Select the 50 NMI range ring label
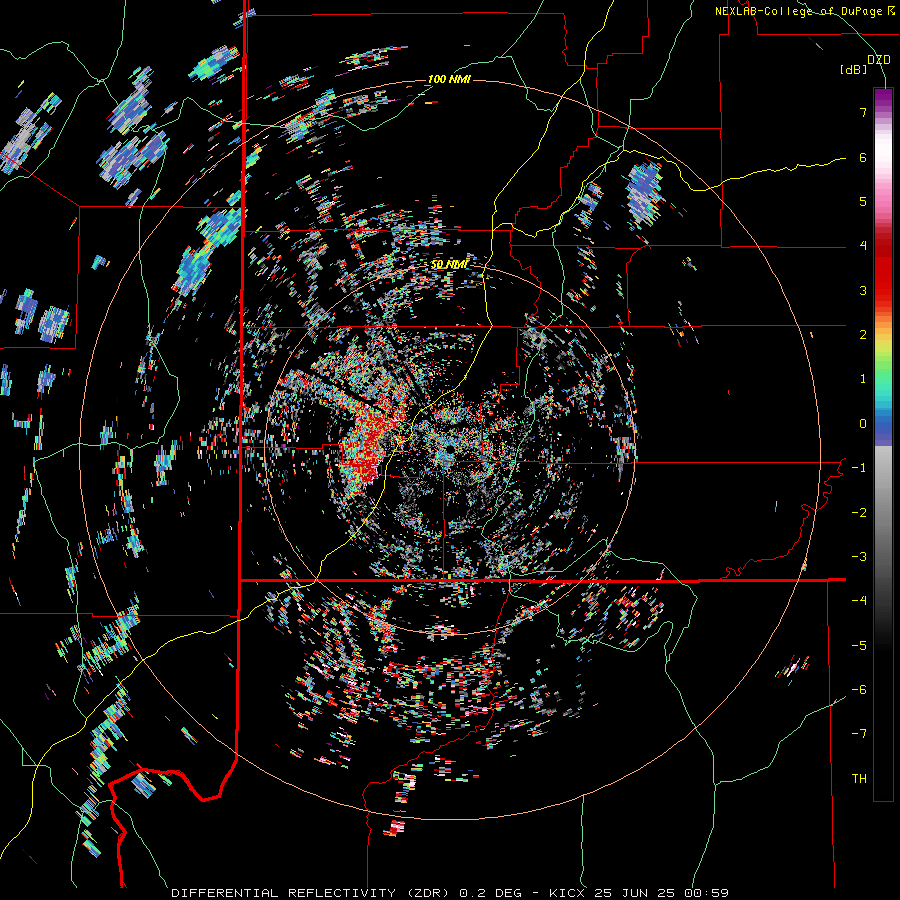900x900 pixels. (x=449, y=265)
